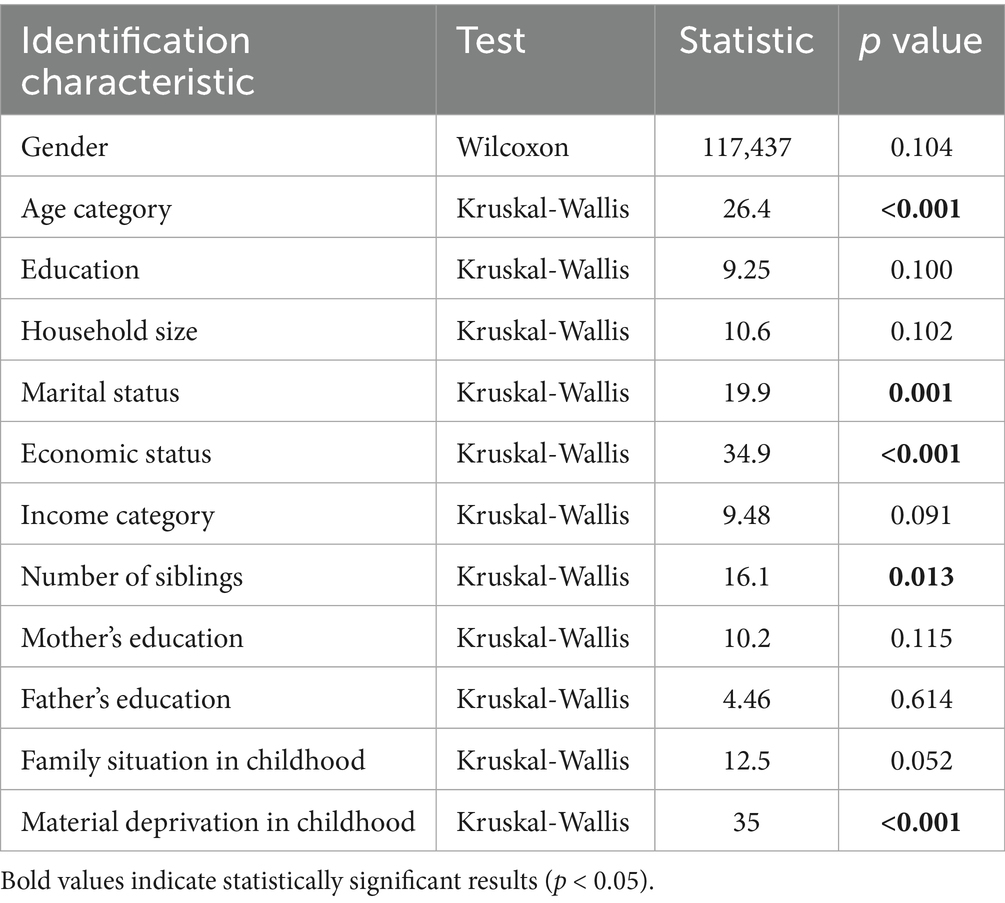Select the Gender row label
Viewport: 1005px width, 903px height.
pos(64,147)
